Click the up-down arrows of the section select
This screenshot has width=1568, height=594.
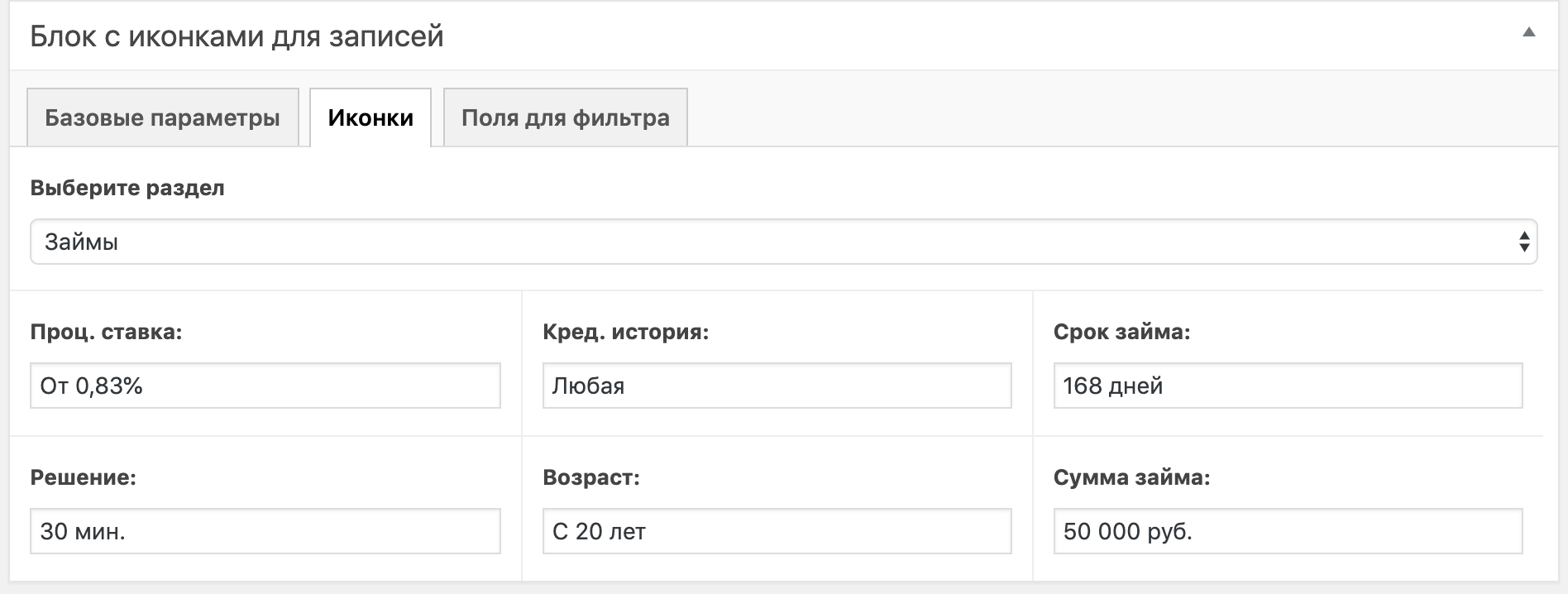tap(1524, 242)
